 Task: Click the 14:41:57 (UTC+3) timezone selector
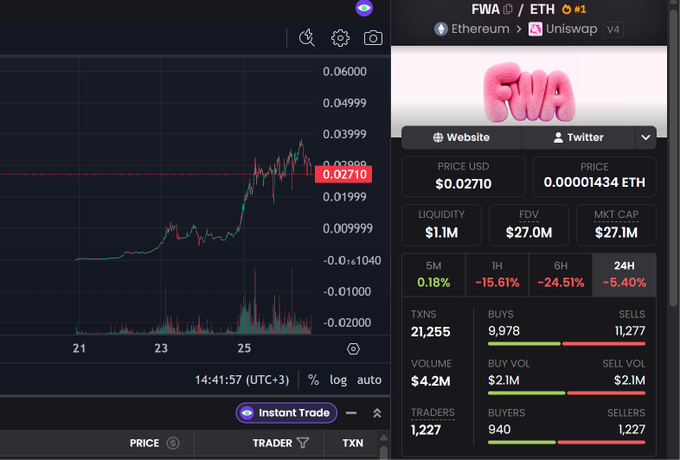[242, 380]
